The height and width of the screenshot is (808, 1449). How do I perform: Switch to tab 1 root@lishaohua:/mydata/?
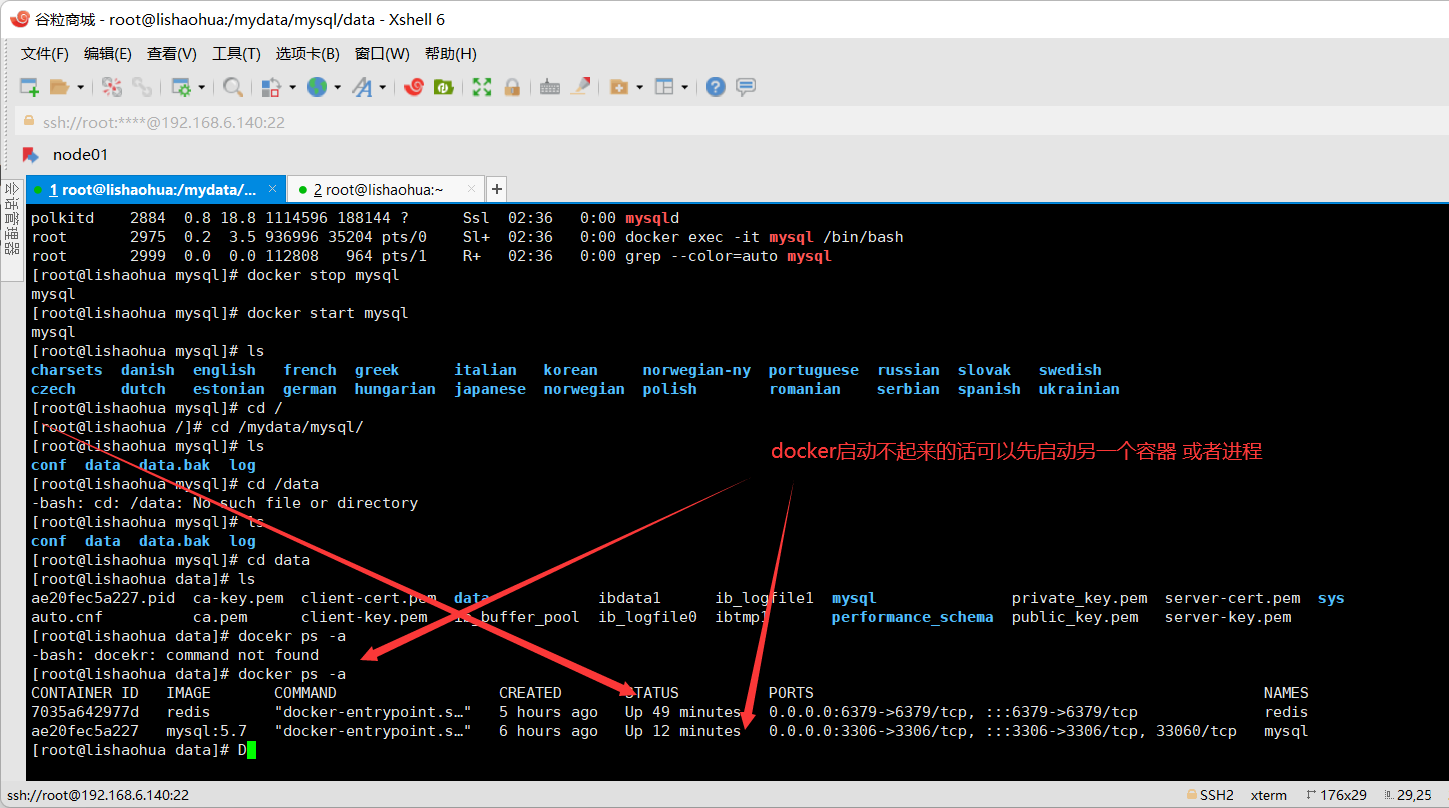tap(155, 189)
